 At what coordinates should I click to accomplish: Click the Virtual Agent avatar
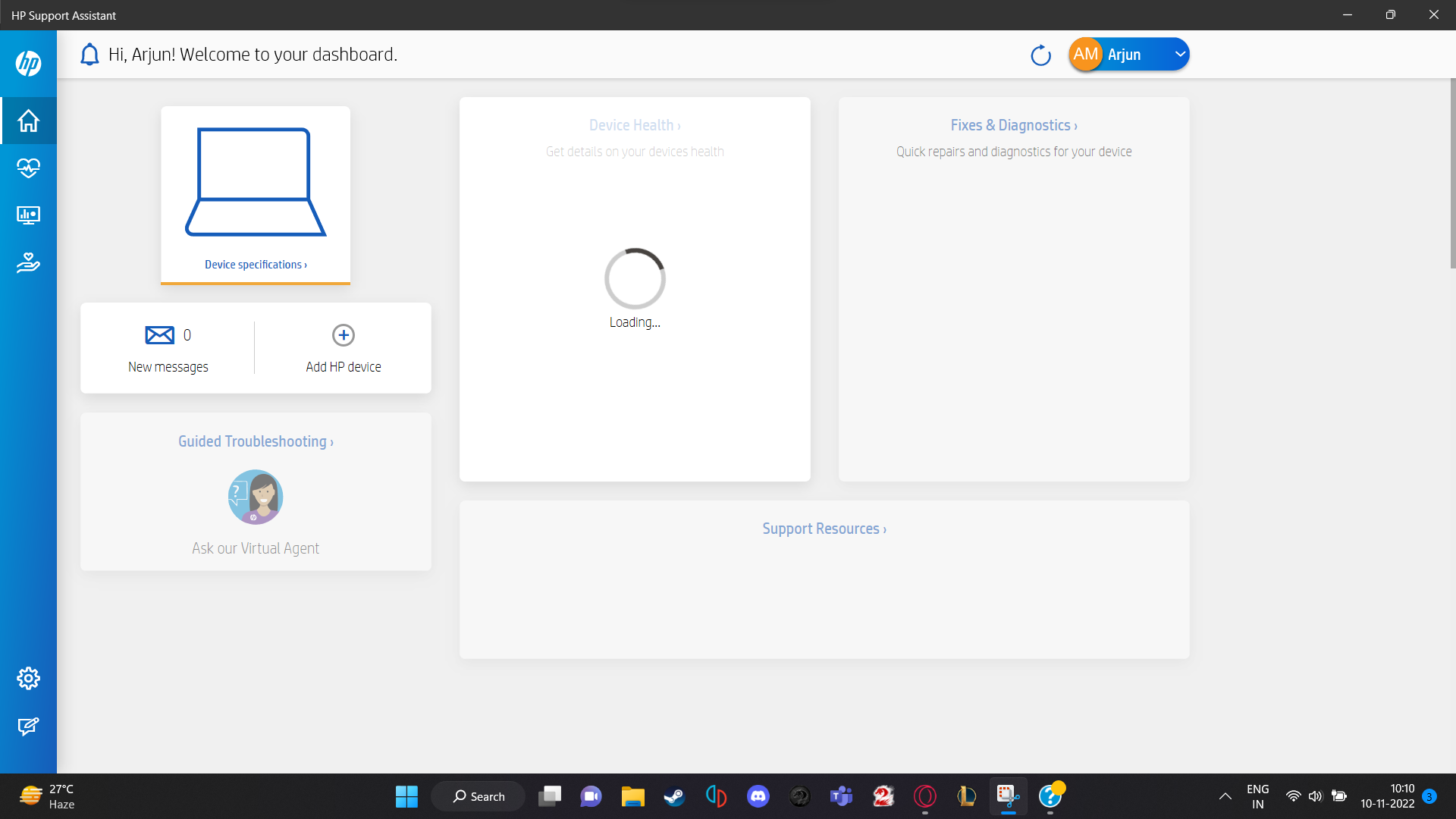tap(256, 497)
